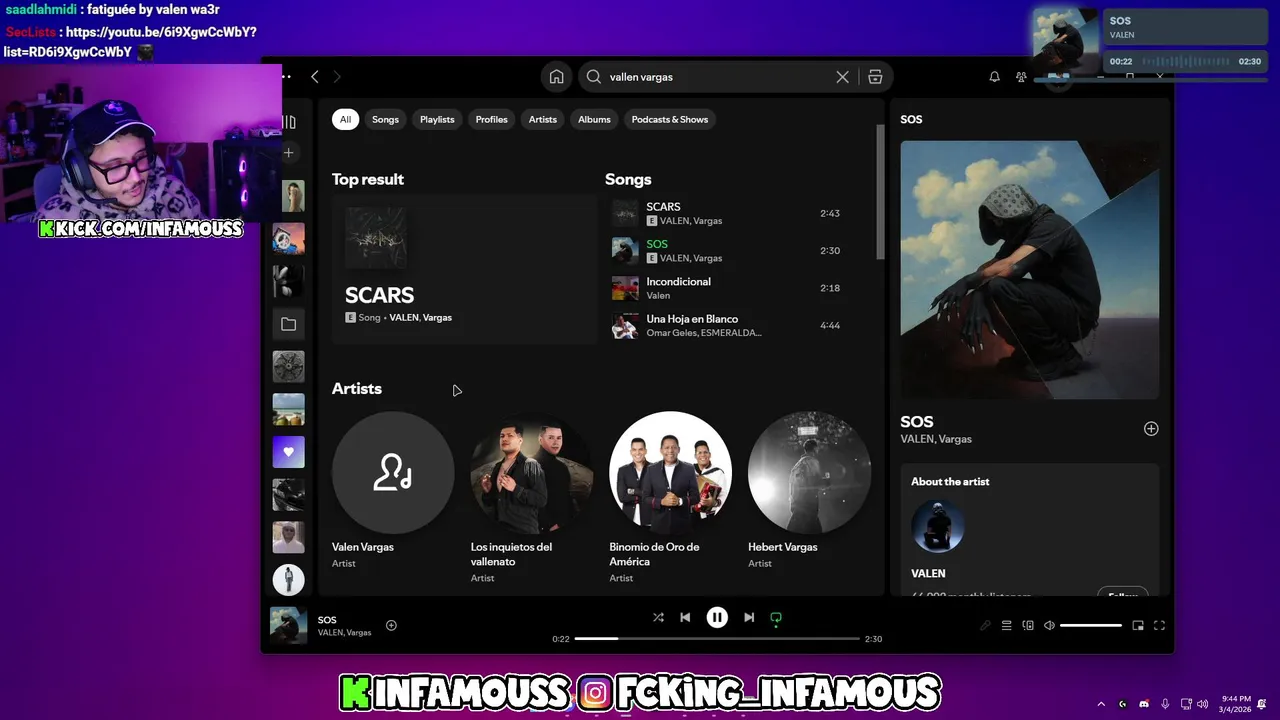Enter full screen player view
This screenshot has width=1280, height=720.
click(1159, 625)
